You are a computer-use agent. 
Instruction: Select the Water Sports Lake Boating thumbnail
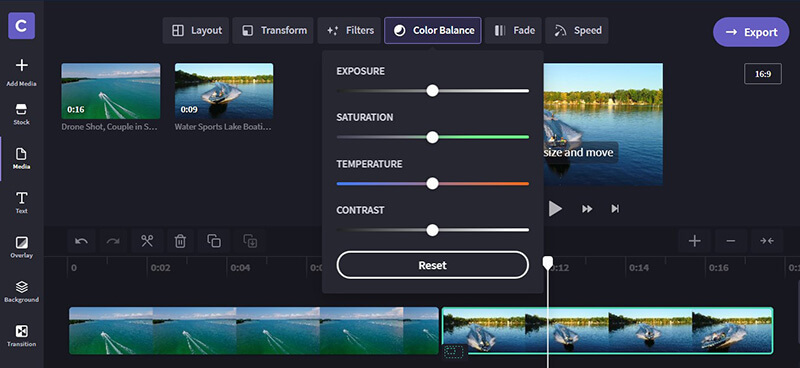[x=224, y=91]
